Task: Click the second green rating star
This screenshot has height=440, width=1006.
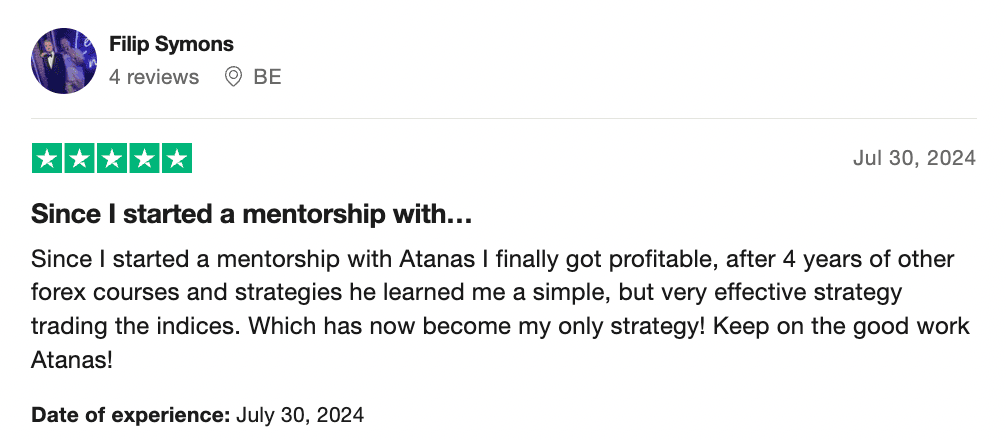Action: pyautogui.click(x=79, y=158)
